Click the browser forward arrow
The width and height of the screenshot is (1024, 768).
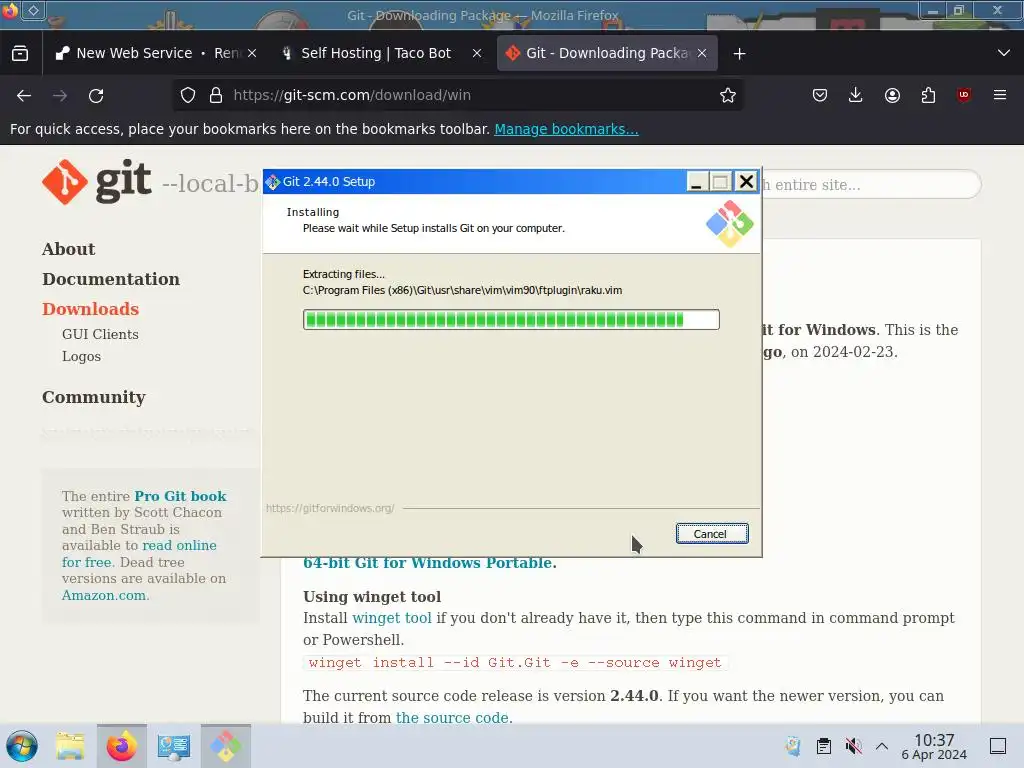(x=60, y=95)
